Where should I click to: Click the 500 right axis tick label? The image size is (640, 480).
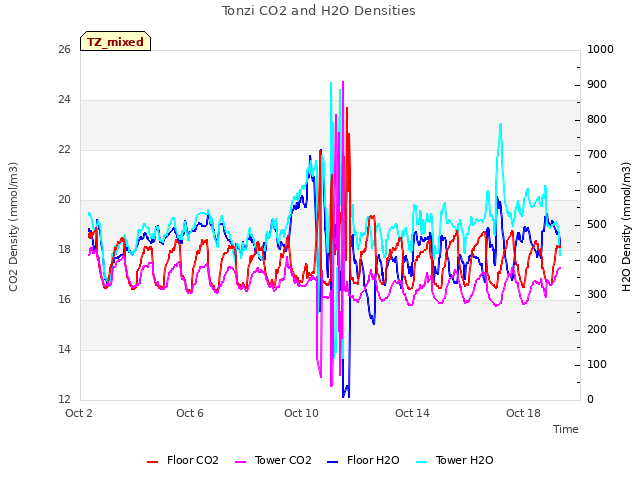597,225
